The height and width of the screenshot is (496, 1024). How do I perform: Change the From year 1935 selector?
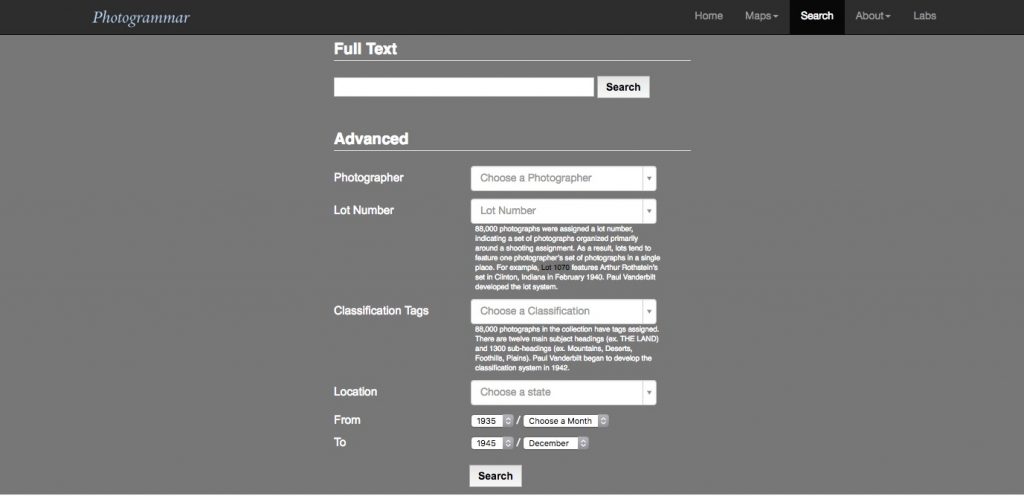pos(492,421)
